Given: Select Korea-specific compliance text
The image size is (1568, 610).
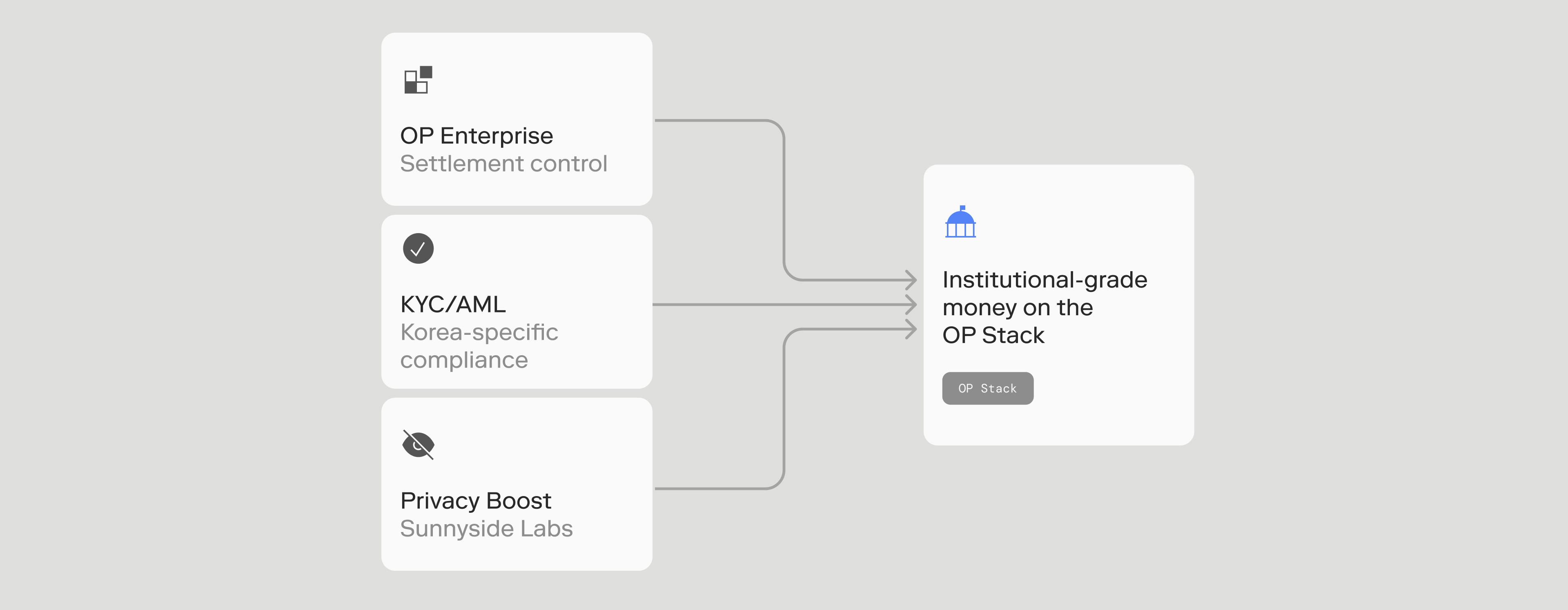Looking at the screenshot, I should [x=479, y=346].
